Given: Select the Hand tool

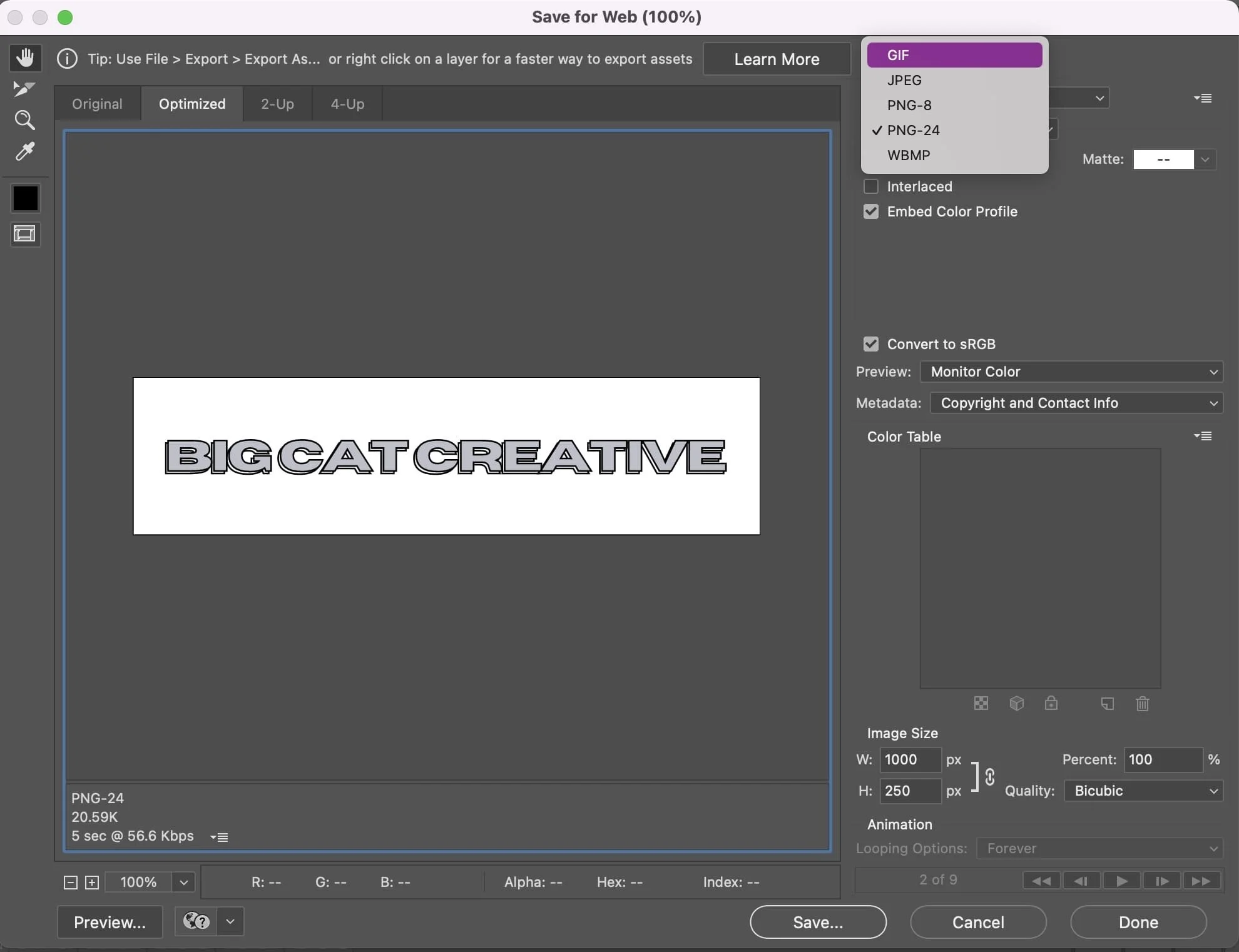Looking at the screenshot, I should pos(25,58).
